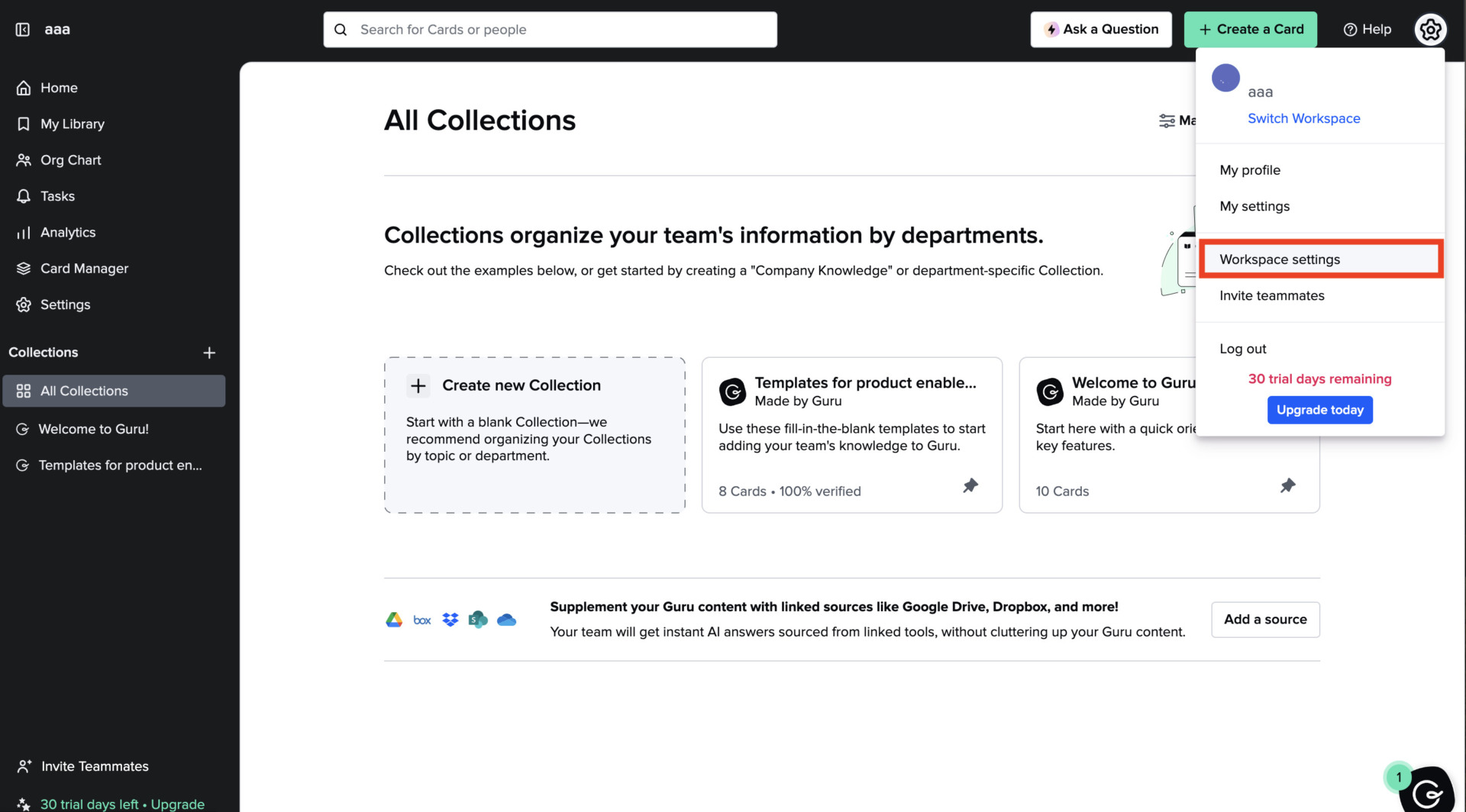Pin the Welcome to Guru collection
This screenshot has width=1466, height=812.
tap(1288, 485)
